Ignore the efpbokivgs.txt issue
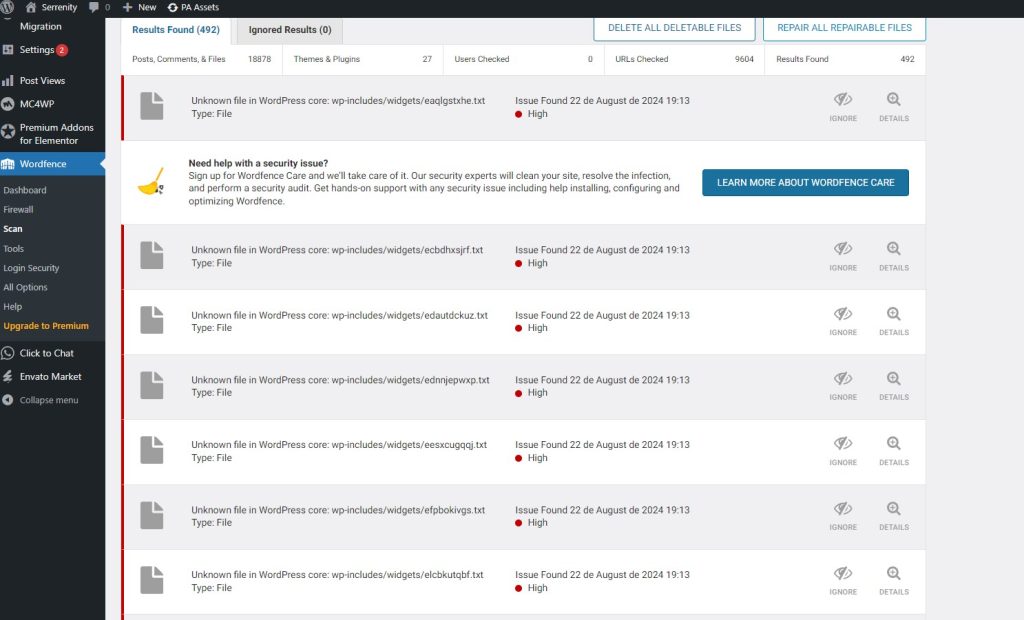The image size is (1024, 620). point(842,516)
